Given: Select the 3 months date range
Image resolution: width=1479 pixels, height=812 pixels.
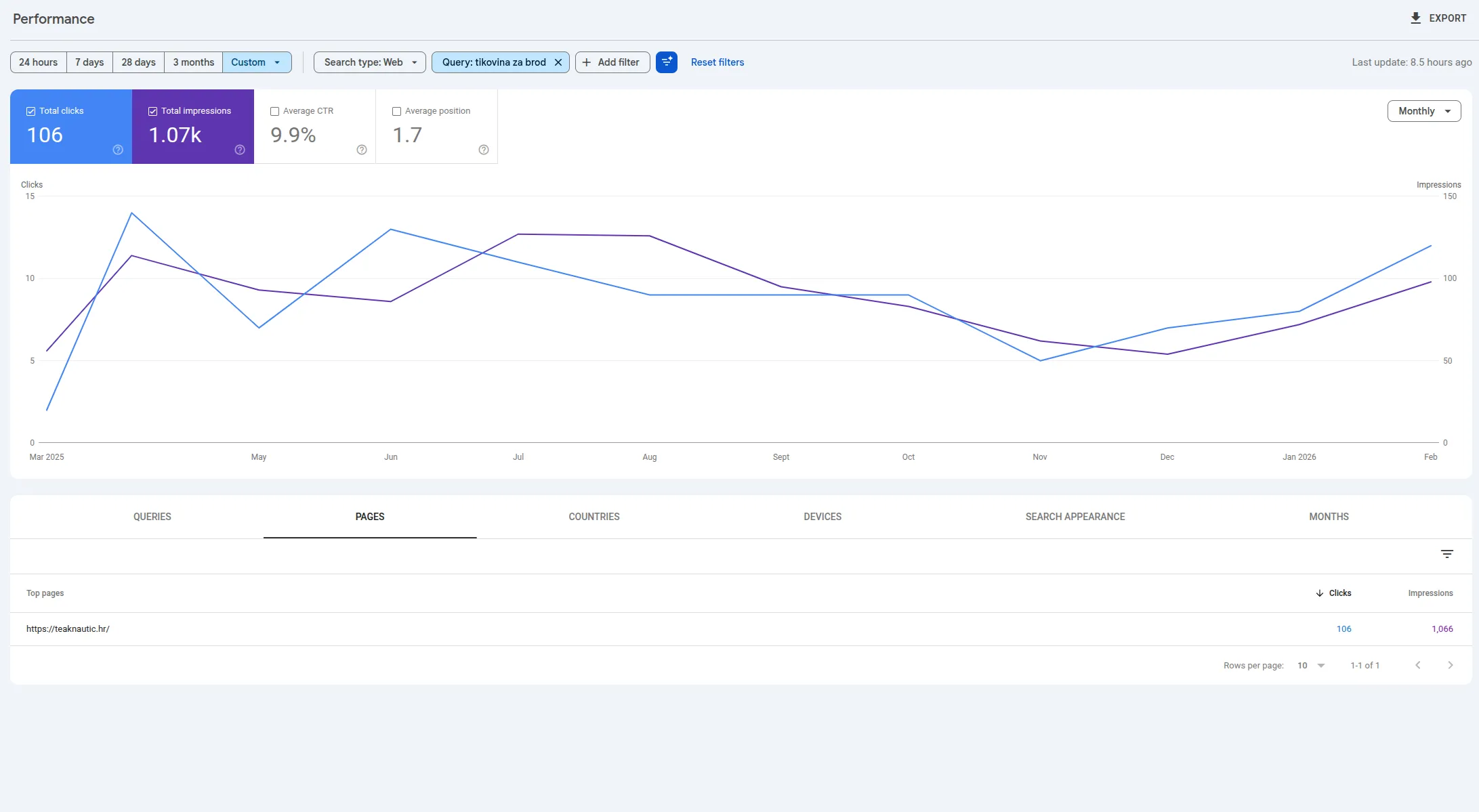Looking at the screenshot, I should point(192,62).
